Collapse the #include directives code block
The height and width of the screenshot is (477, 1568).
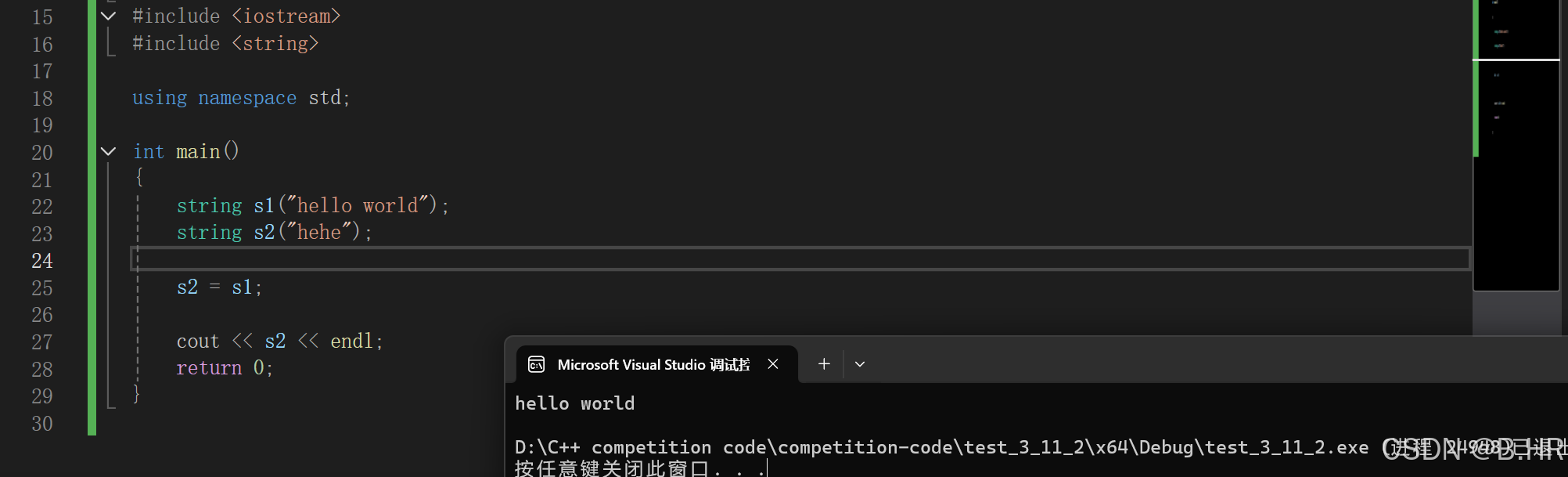108,15
